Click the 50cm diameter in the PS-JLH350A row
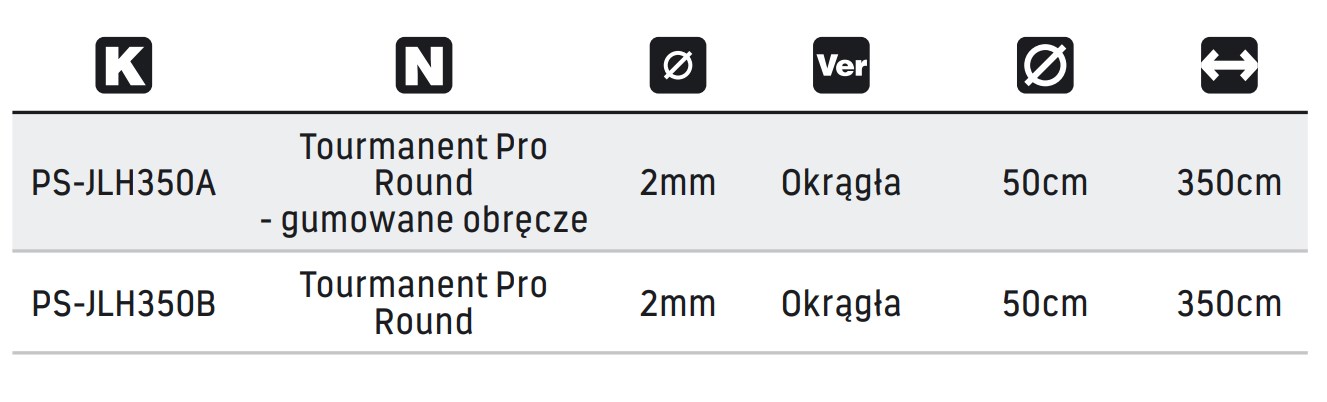Image resolution: width=1327 pixels, height=402 pixels. (1045, 184)
